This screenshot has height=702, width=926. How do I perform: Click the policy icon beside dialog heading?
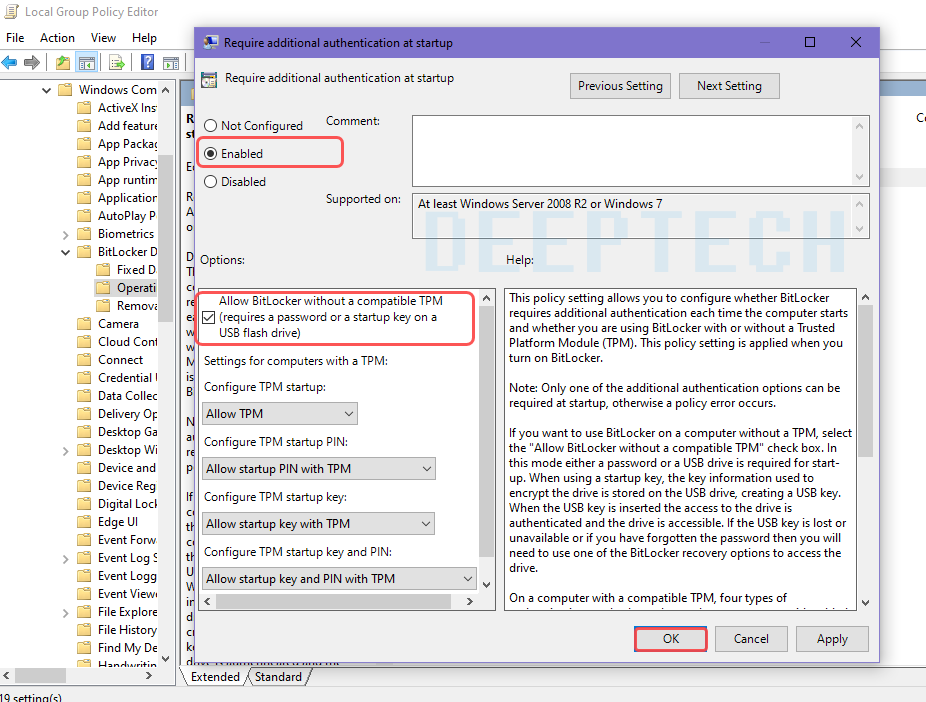coord(209,79)
